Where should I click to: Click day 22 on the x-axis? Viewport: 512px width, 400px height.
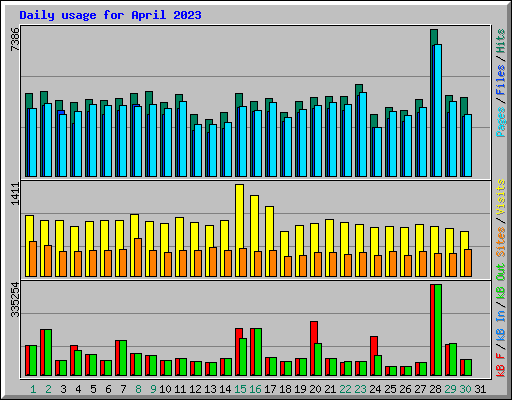[345, 389]
